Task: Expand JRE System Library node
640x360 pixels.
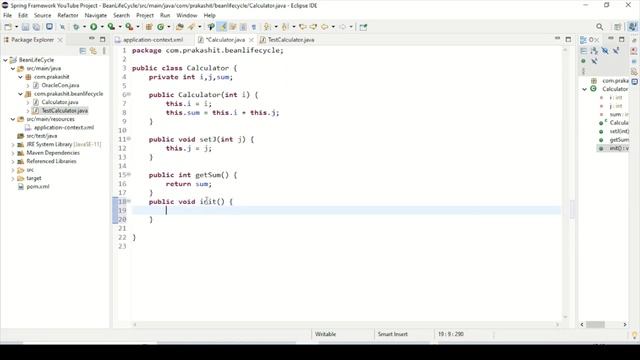Action: 13,144
